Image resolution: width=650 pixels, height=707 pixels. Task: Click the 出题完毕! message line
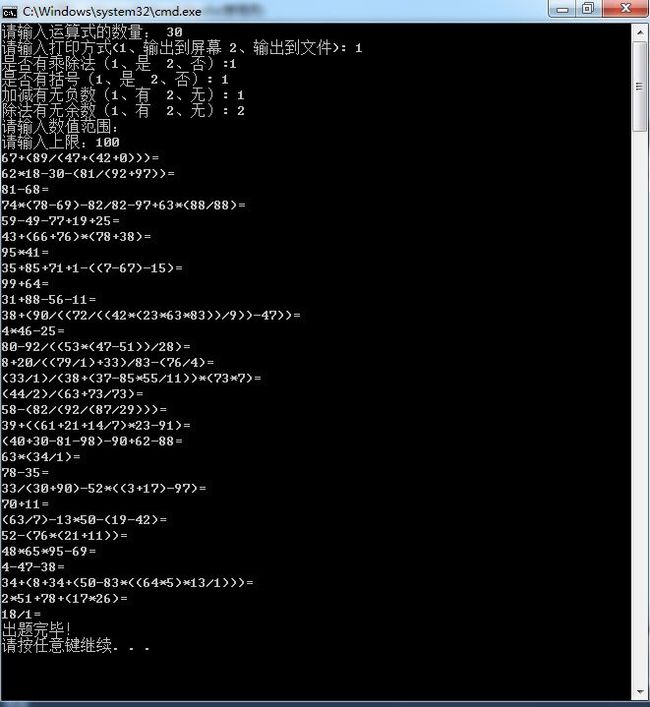[37, 629]
